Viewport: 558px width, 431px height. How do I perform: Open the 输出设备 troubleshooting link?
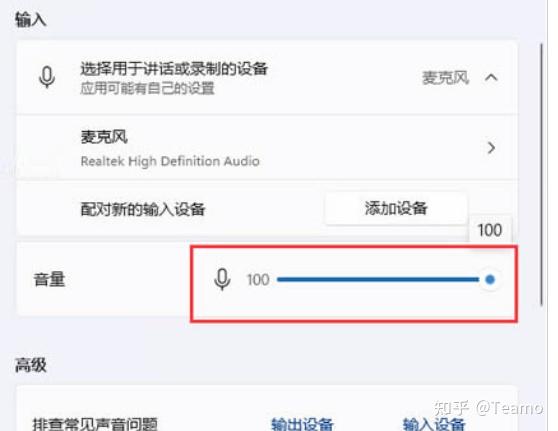point(302,424)
